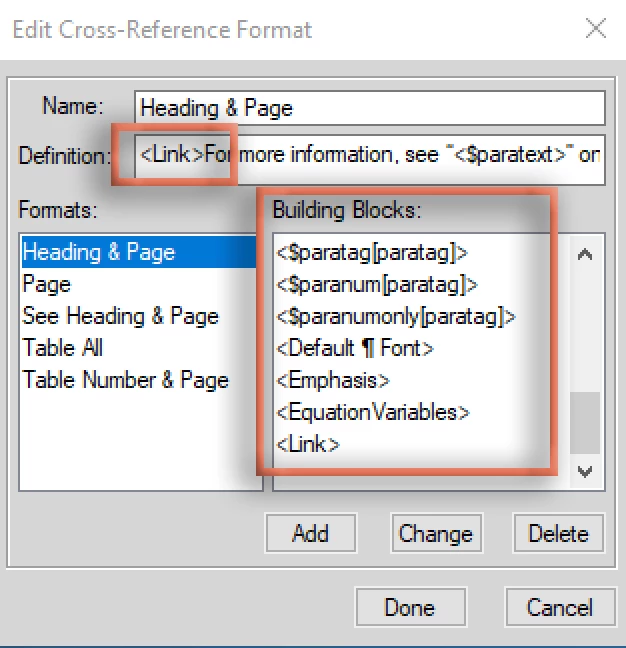Click the Add button

coord(311,533)
